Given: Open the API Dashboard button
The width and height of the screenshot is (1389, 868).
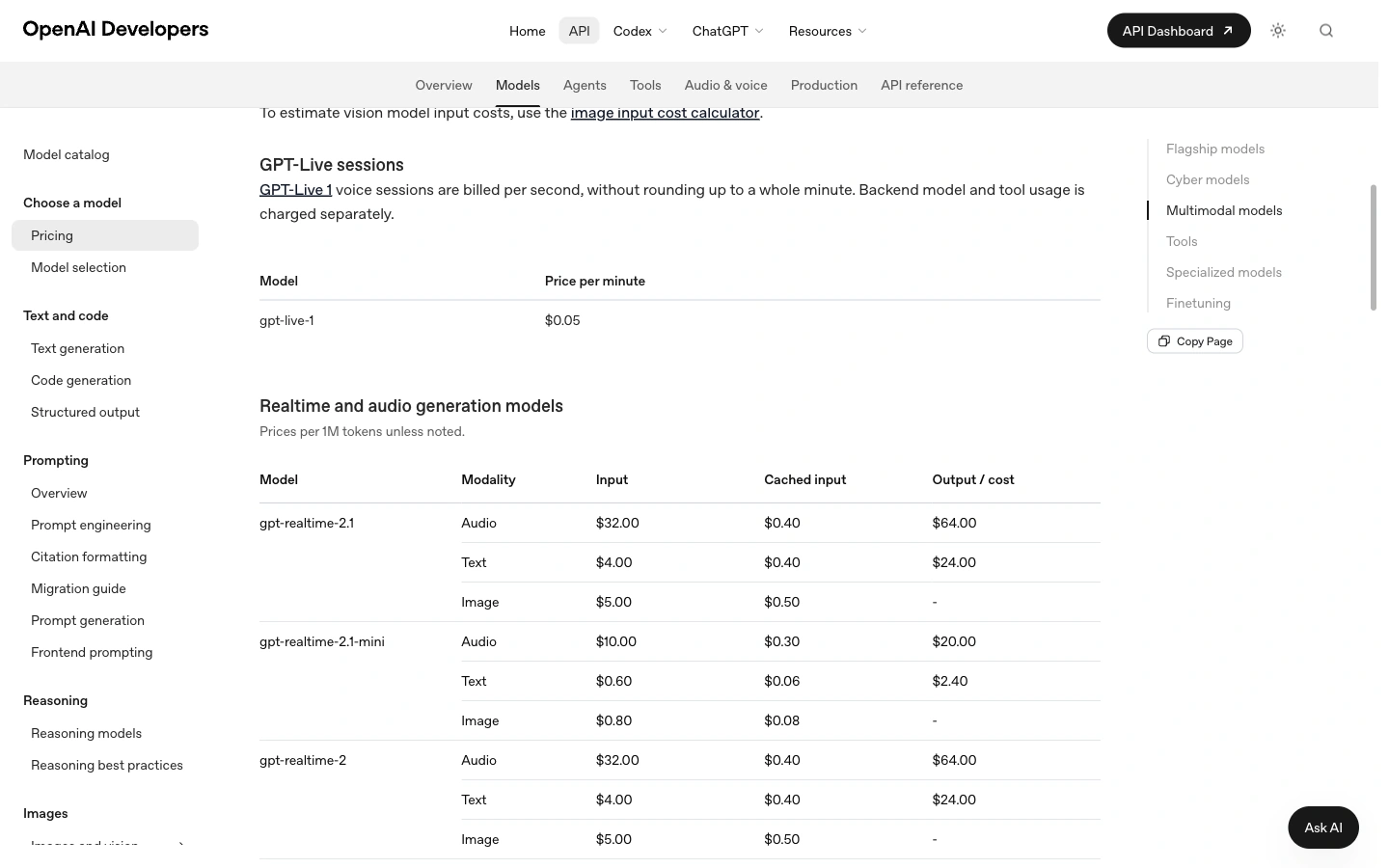Looking at the screenshot, I should 1179,31.
